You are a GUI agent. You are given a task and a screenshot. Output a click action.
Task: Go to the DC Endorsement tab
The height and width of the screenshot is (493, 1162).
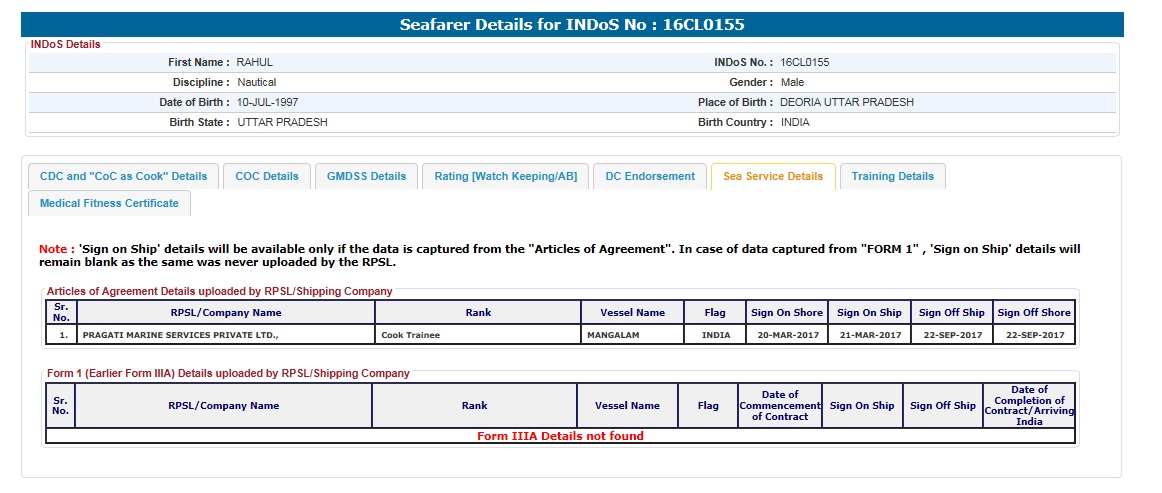point(650,176)
